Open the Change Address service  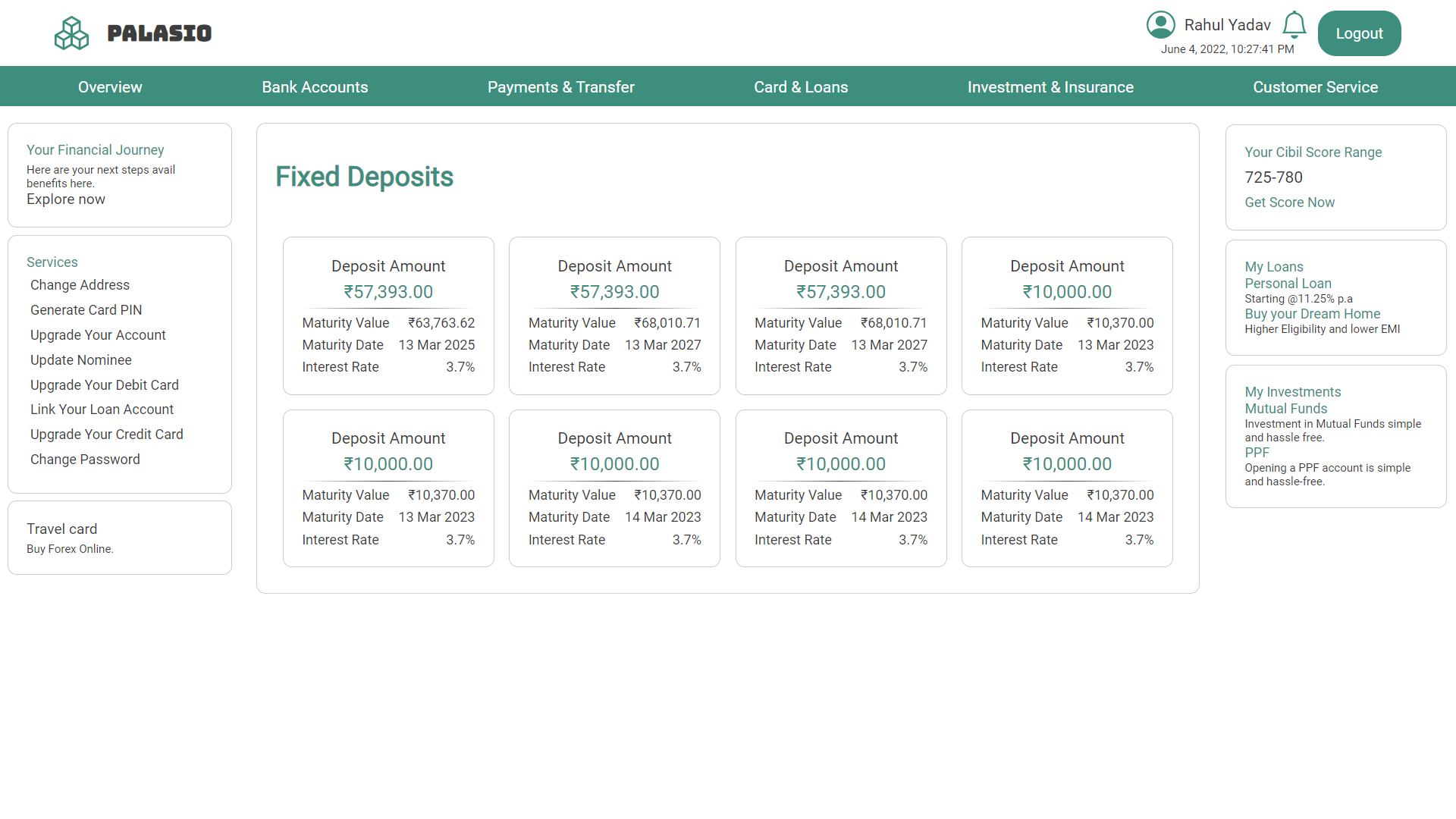80,285
